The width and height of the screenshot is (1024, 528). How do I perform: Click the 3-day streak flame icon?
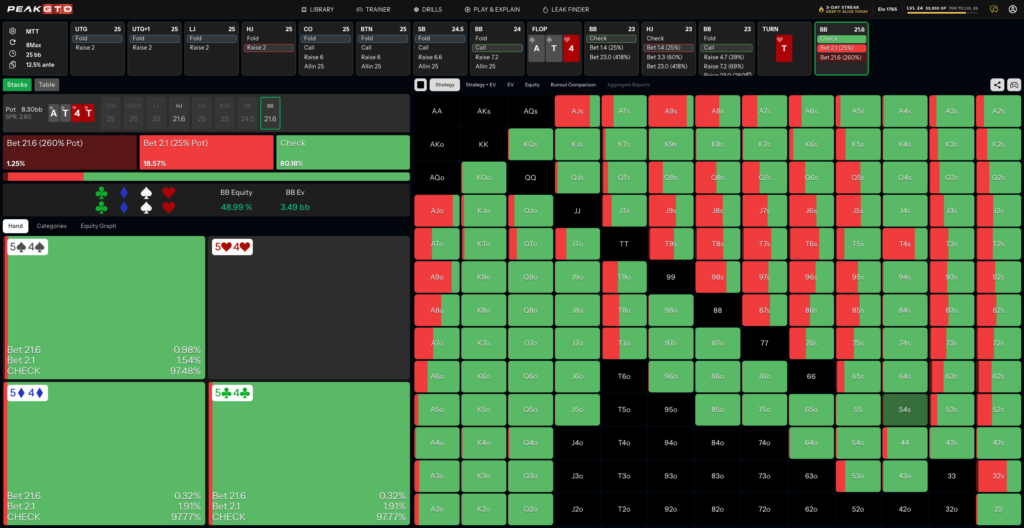[x=821, y=9]
